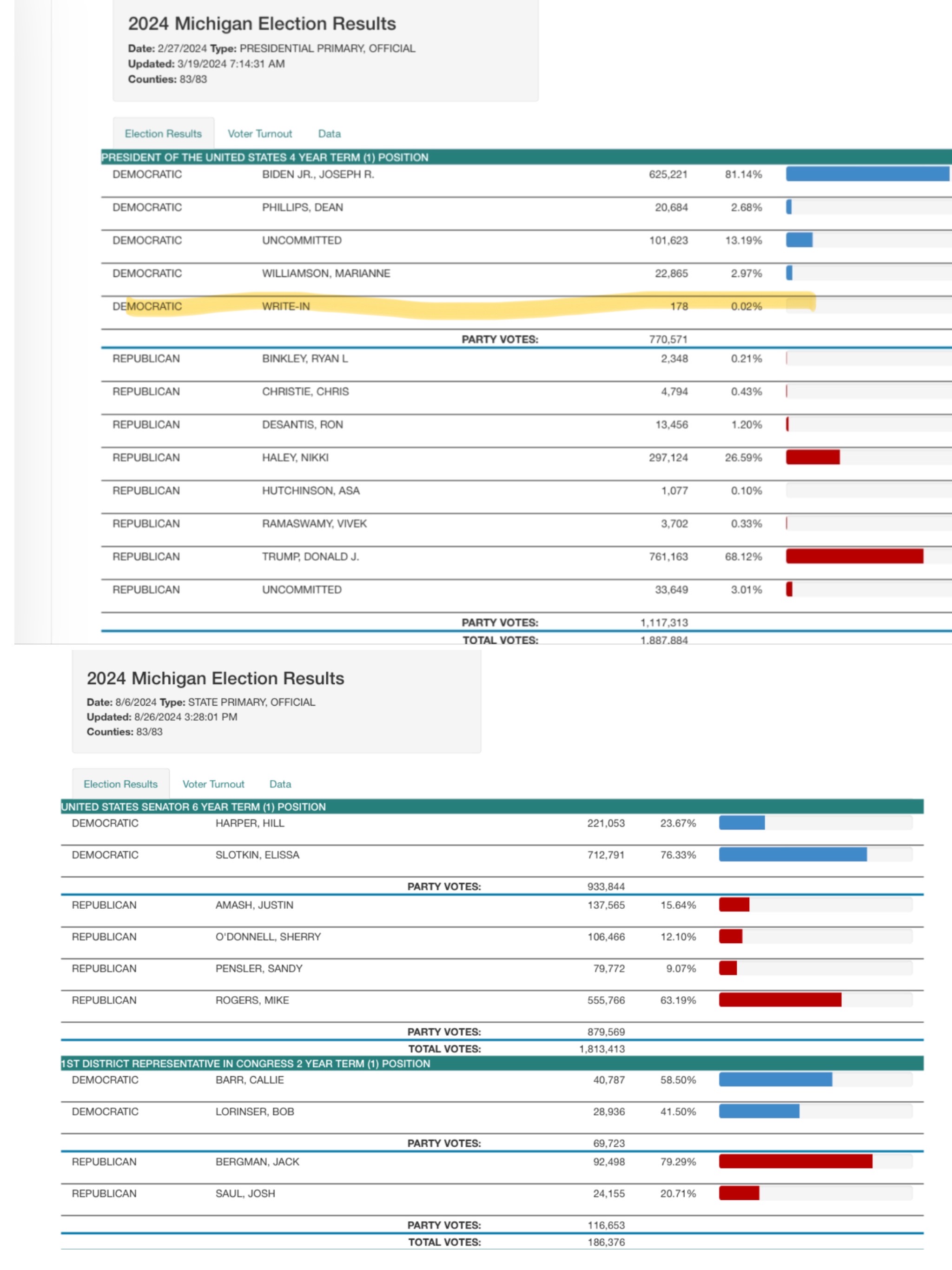Select candidate name BINKLEY, RYAN L
The height and width of the screenshot is (1270, 952).
coord(305,358)
